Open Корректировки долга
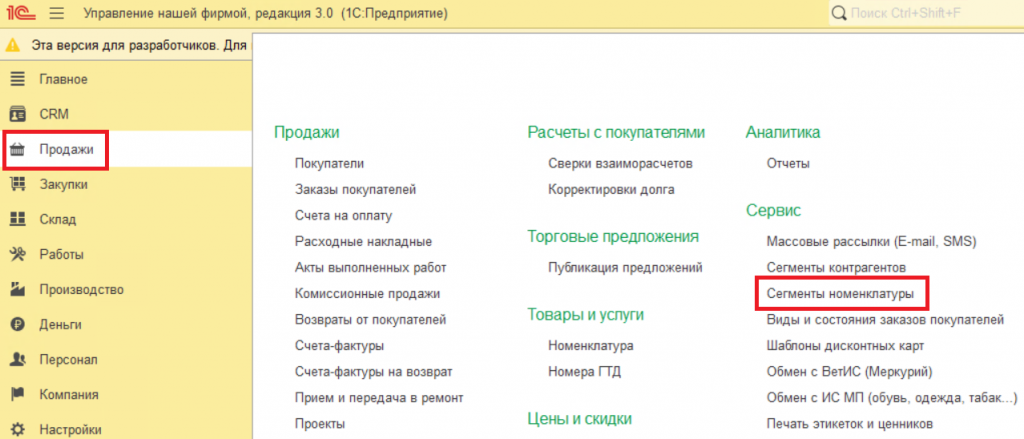Viewport: 1024px width, 439px height. coord(612,189)
